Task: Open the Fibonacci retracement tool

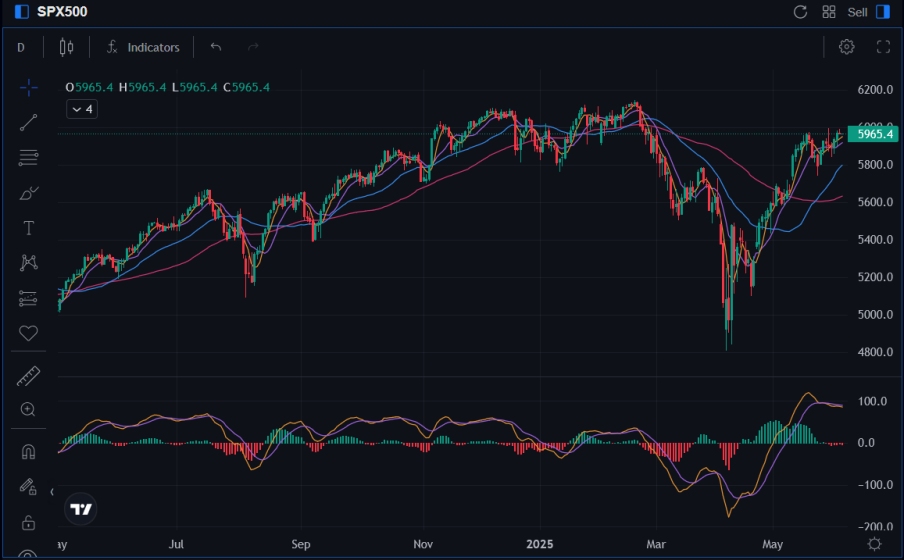Action: (x=28, y=158)
